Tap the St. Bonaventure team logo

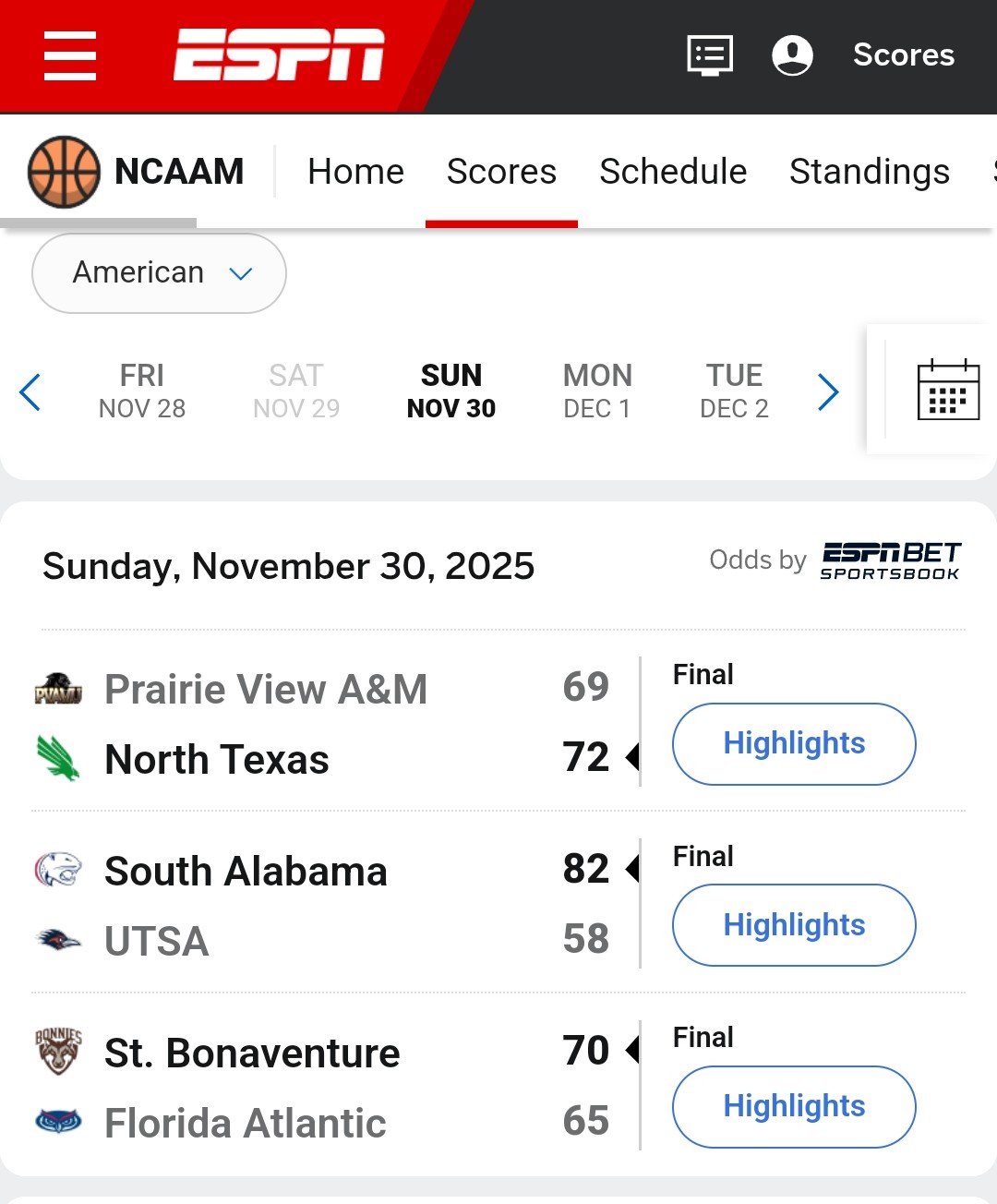[58, 1052]
